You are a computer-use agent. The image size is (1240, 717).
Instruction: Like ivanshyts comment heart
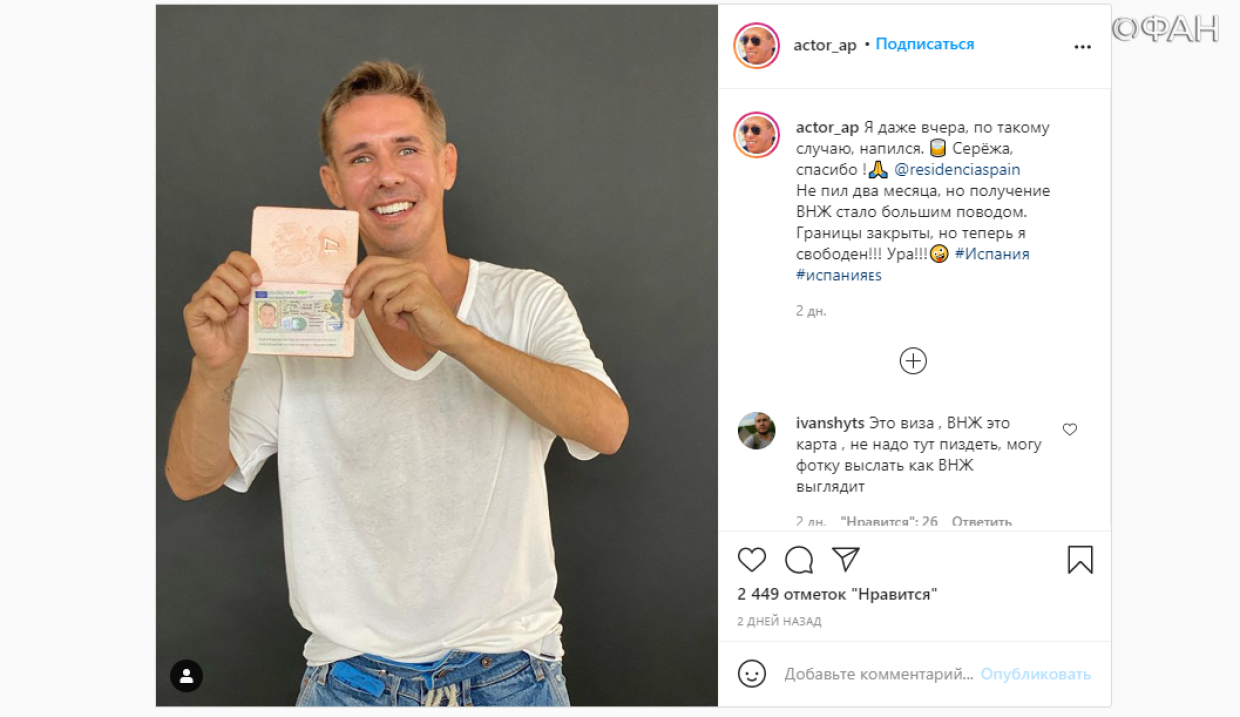pos(1070,429)
